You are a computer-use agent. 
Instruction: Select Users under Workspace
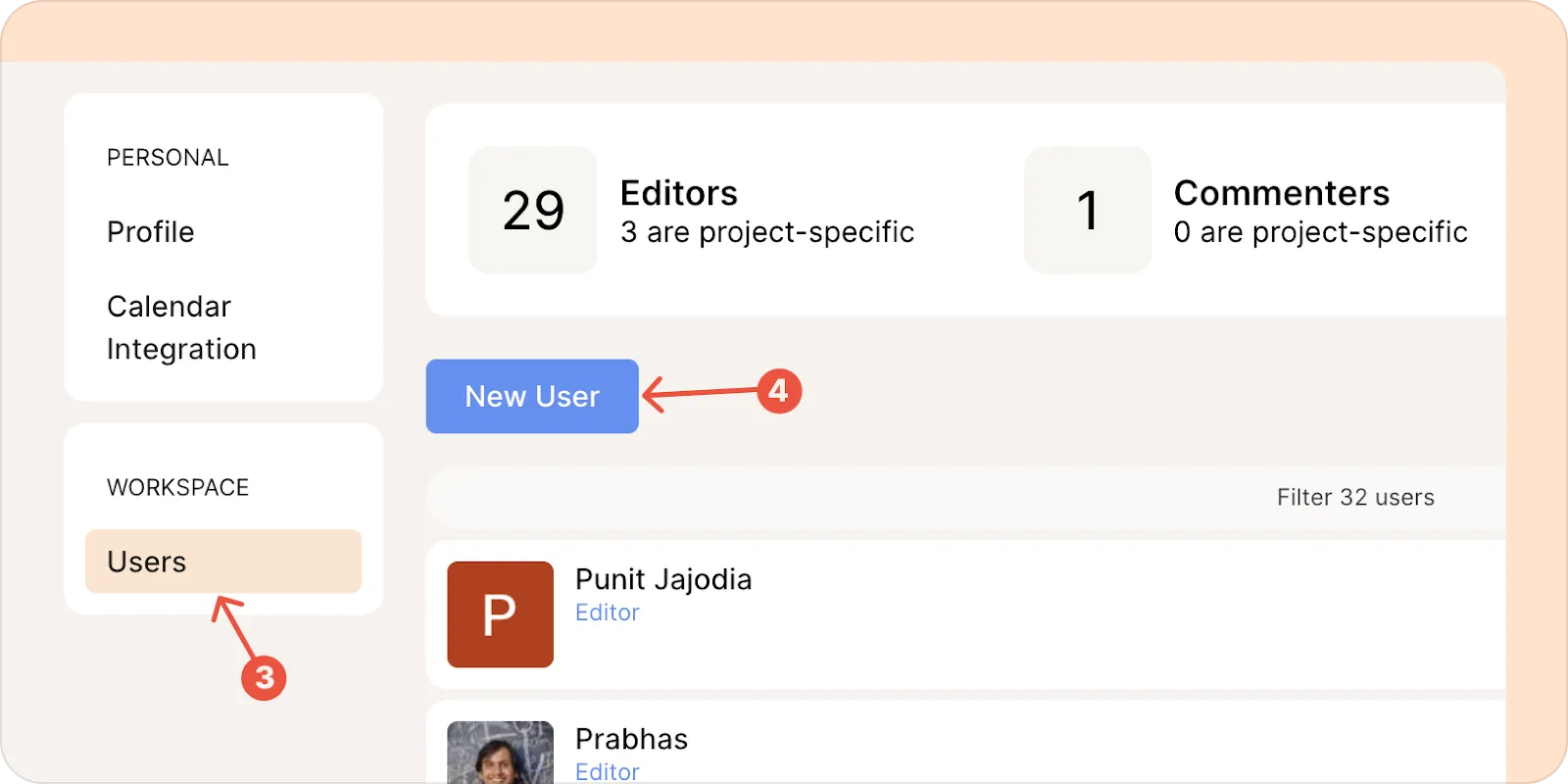[x=223, y=562]
